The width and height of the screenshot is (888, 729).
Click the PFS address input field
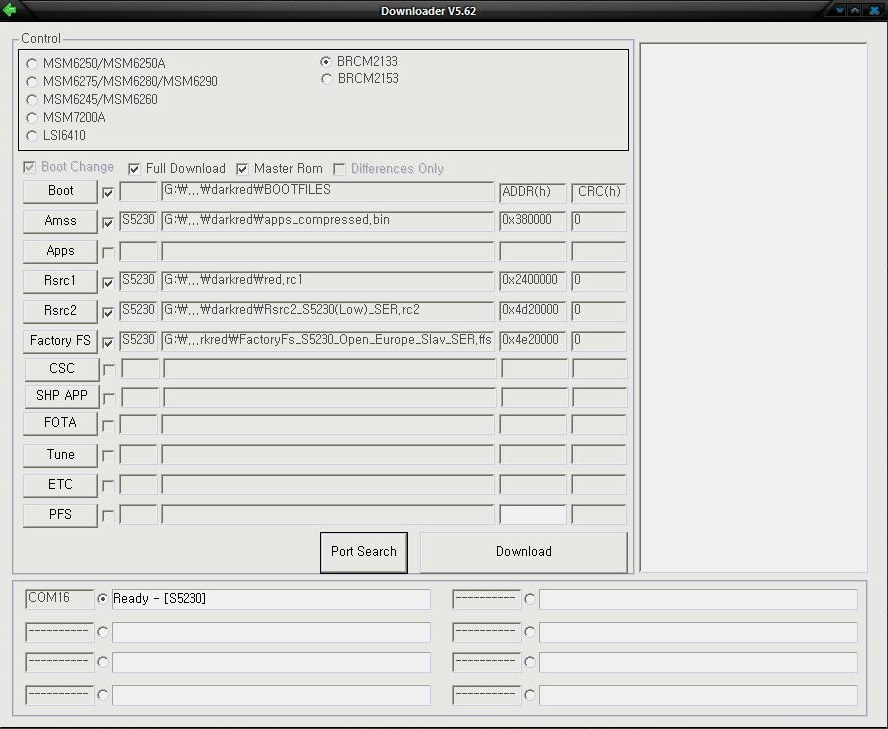click(x=533, y=516)
